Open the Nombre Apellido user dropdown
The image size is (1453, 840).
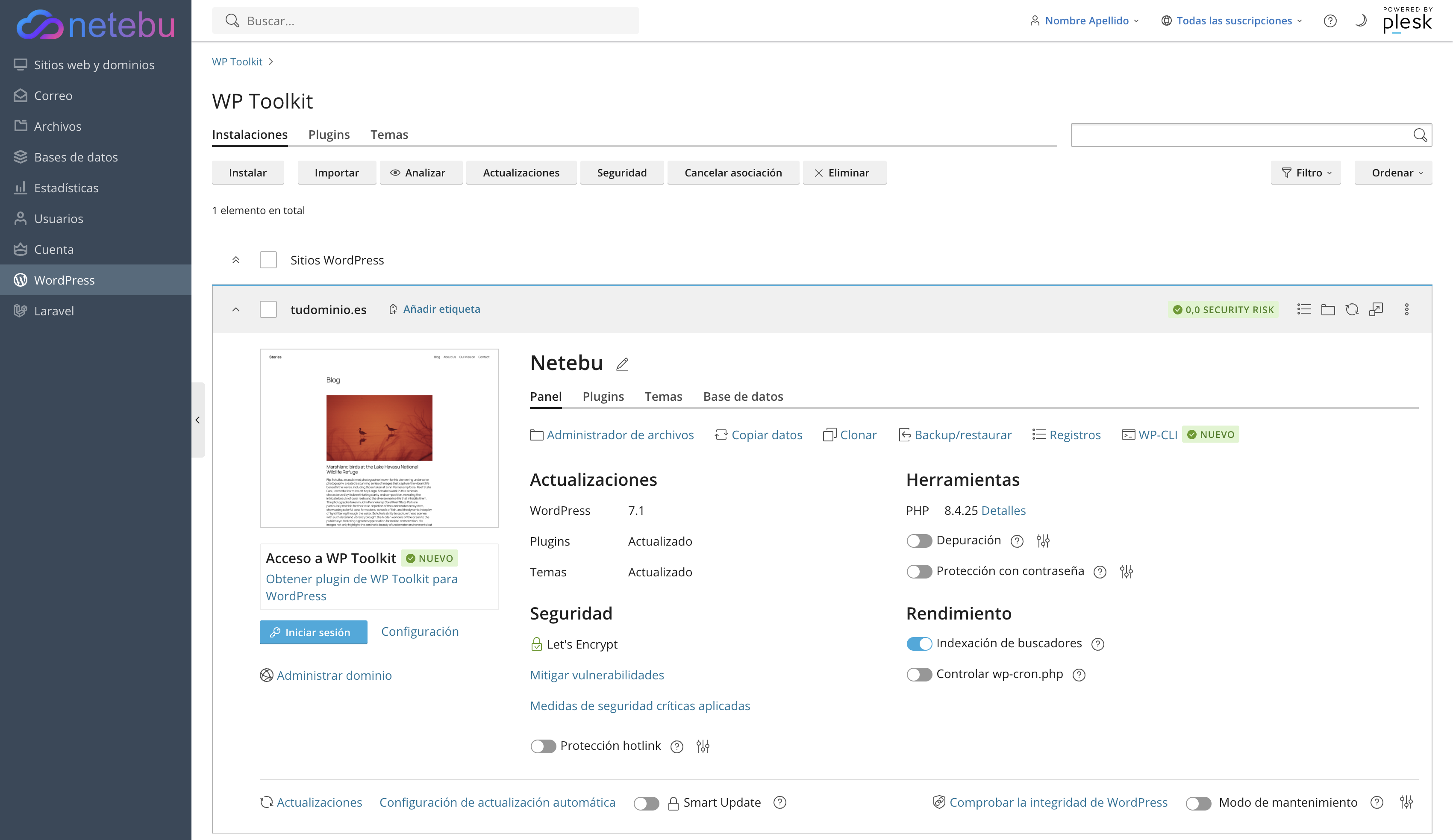pyautogui.click(x=1085, y=21)
